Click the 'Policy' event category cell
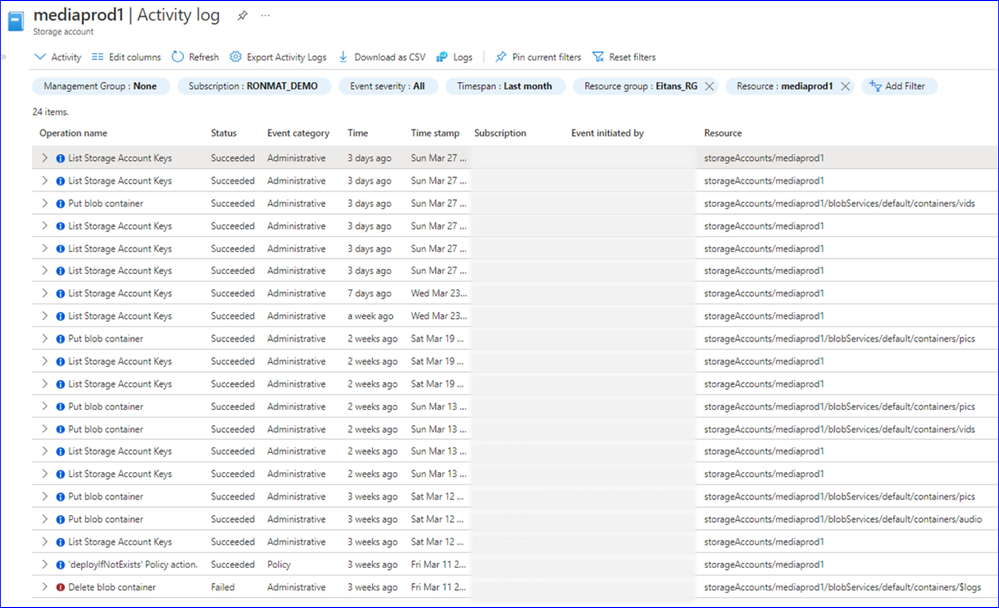Viewport: 999px width, 608px height. point(279,565)
